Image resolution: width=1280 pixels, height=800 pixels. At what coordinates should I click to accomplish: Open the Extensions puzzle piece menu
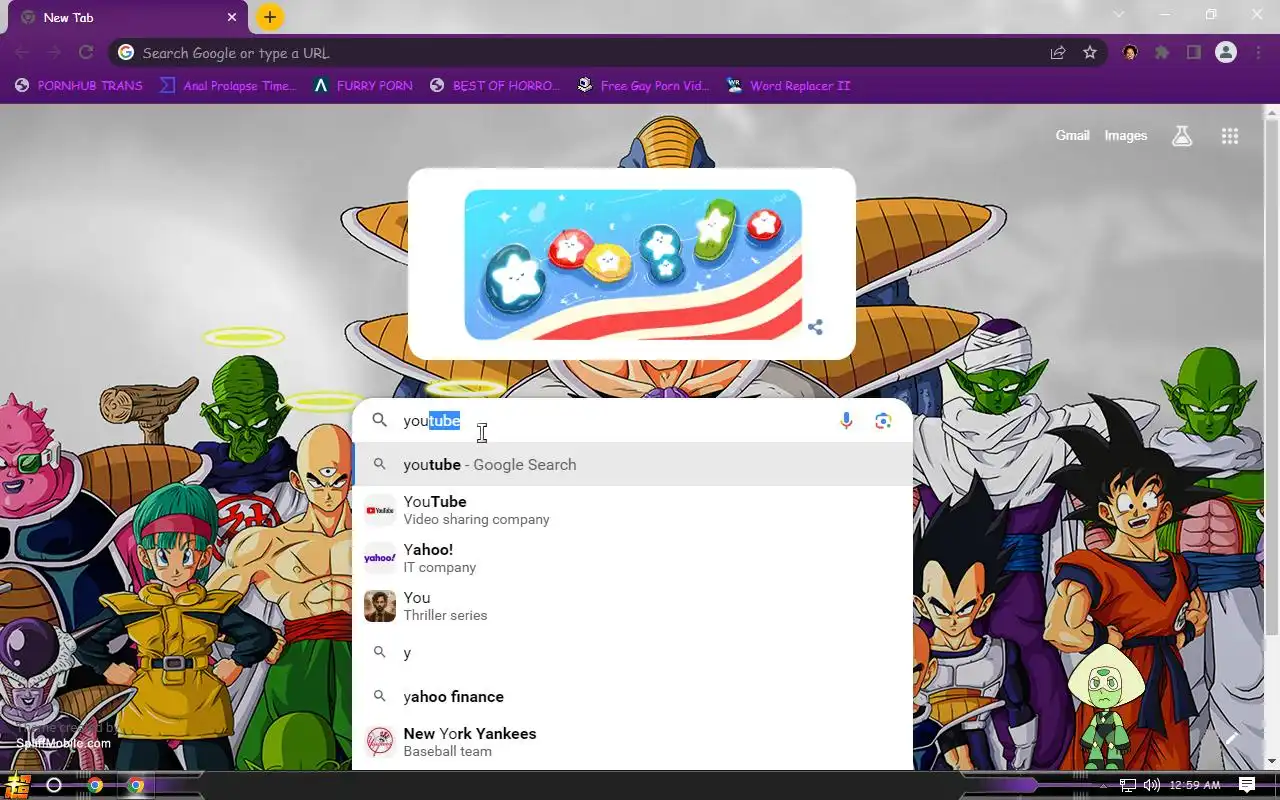1162,53
